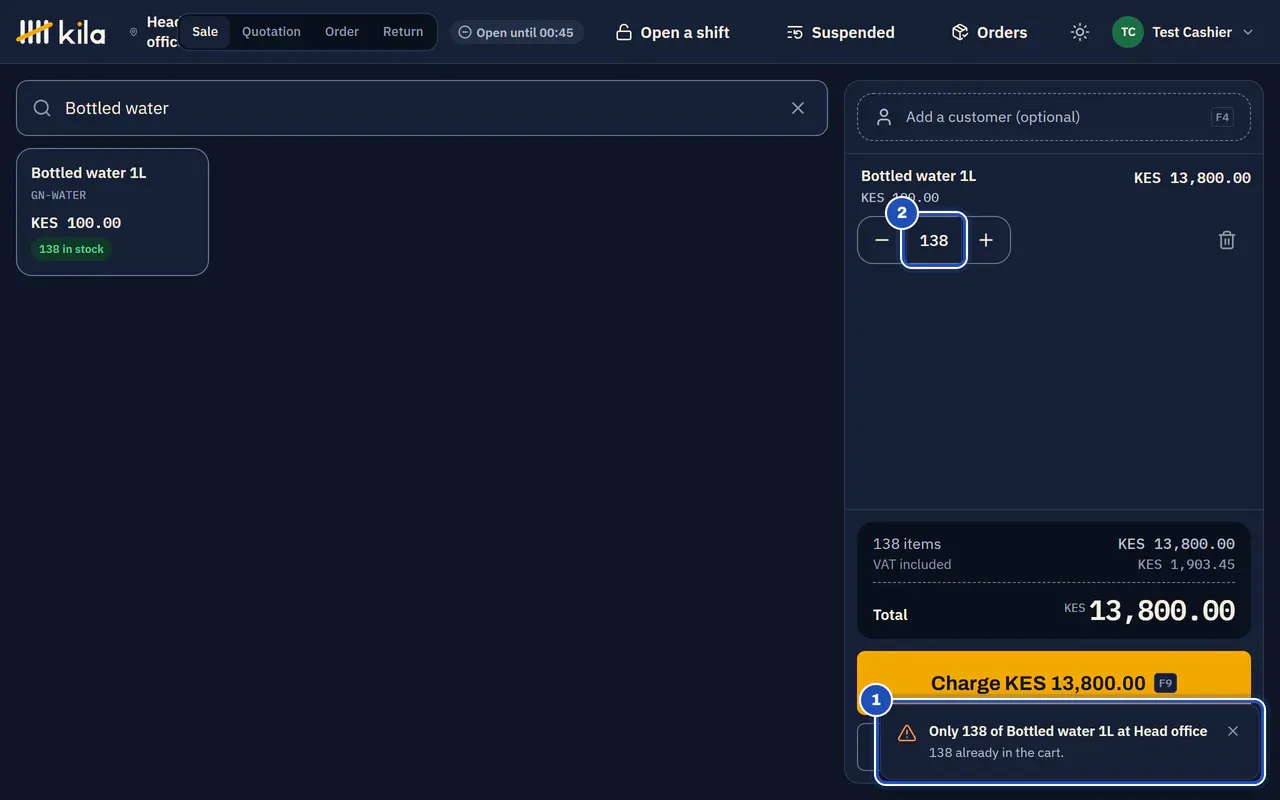Dismiss the stock warning notification

coord(1233,731)
